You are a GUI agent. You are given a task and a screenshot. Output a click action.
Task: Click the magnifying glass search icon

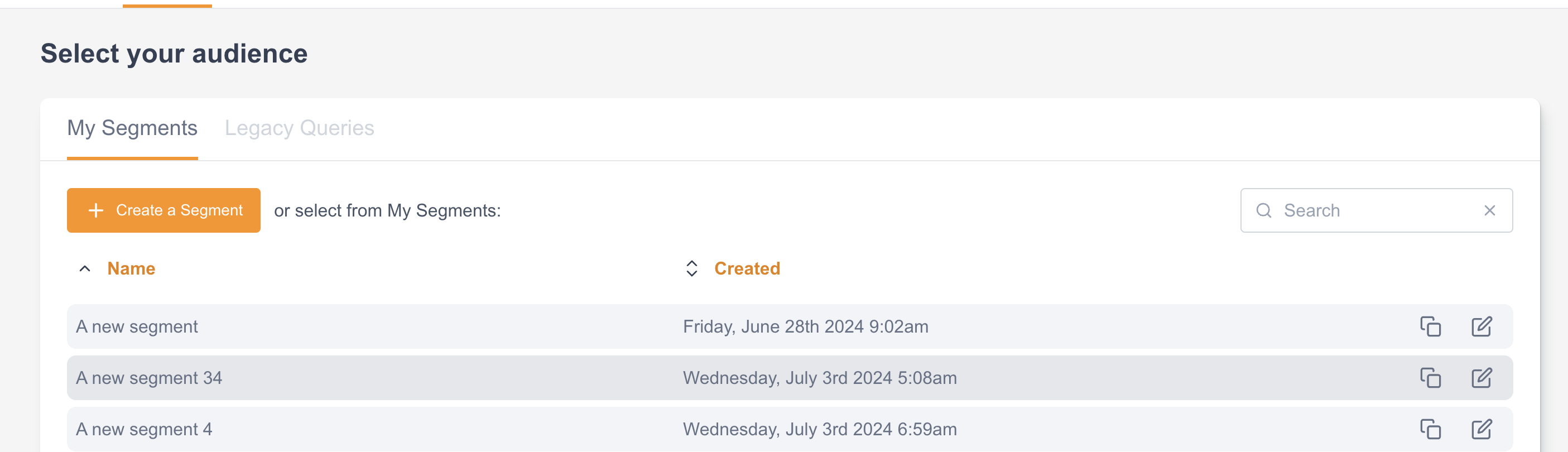[x=1264, y=210]
